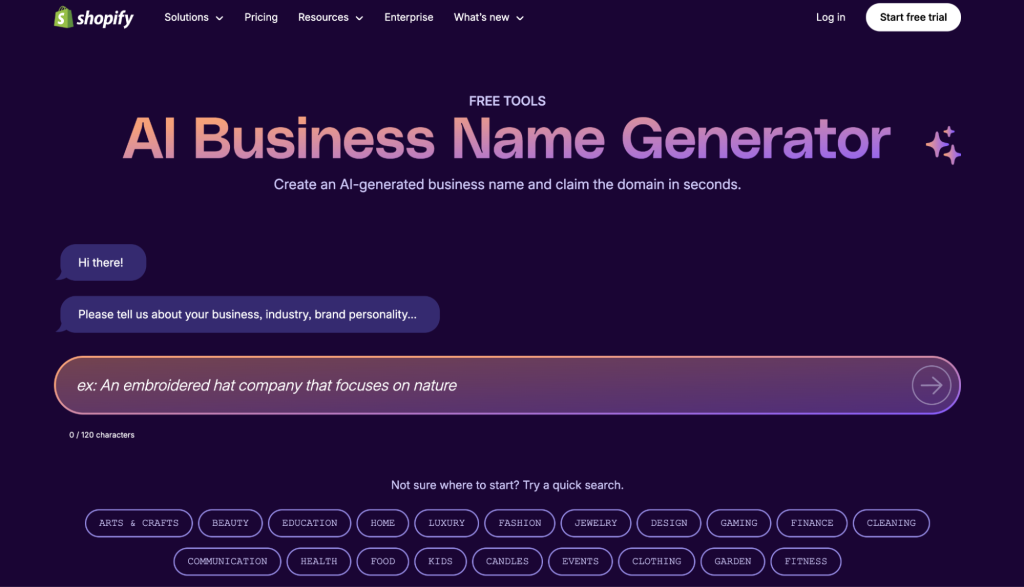
Task: Choose the Luxury category tag
Action: click(x=447, y=523)
